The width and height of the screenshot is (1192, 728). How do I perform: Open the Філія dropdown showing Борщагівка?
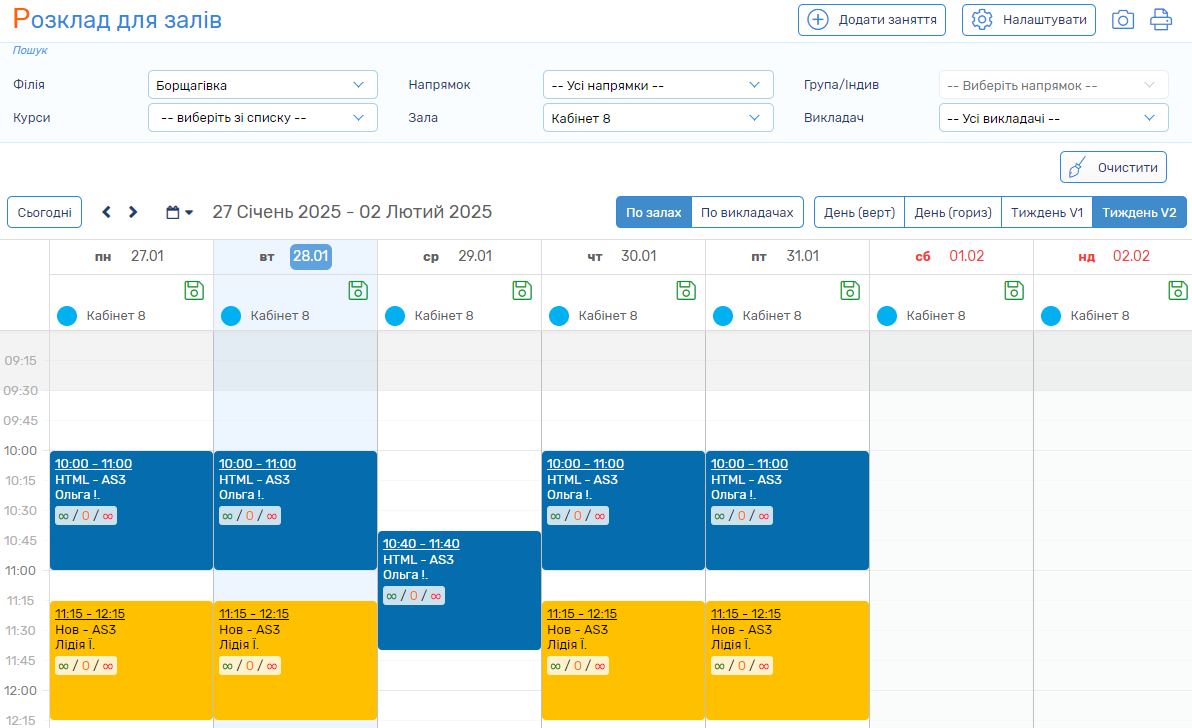pos(262,85)
